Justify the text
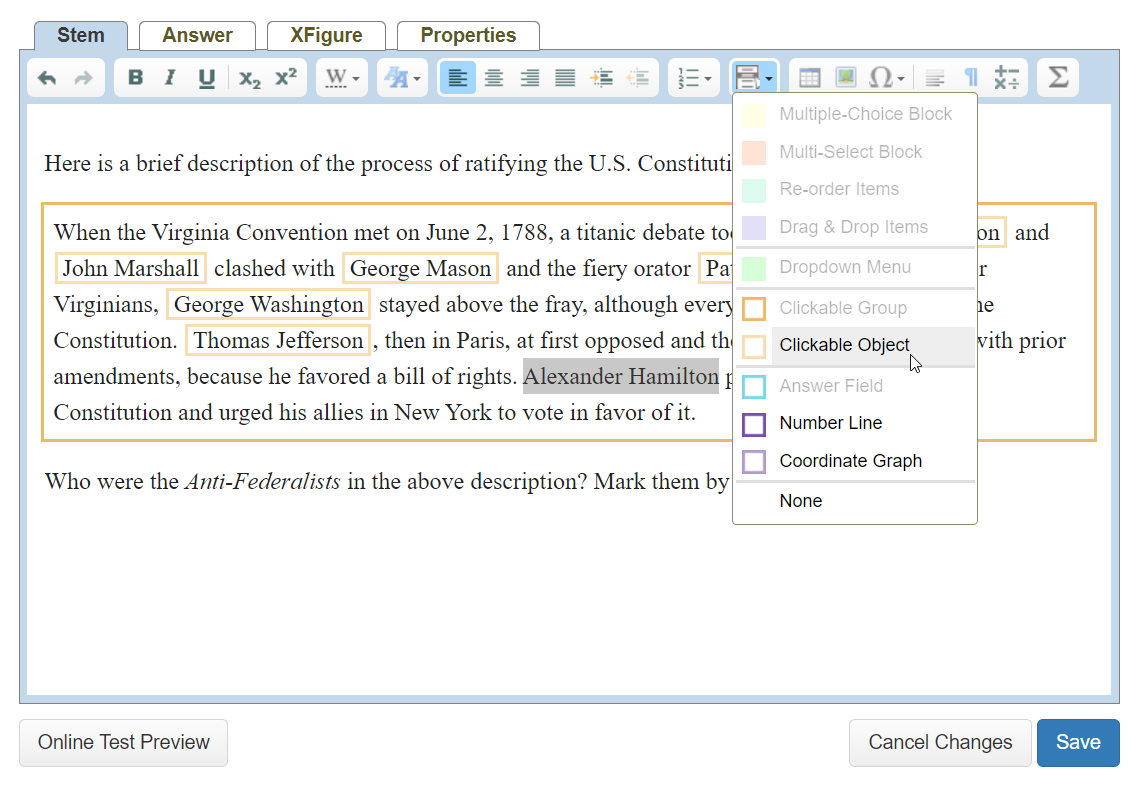Image resolution: width=1140 pixels, height=791 pixels. [565, 78]
